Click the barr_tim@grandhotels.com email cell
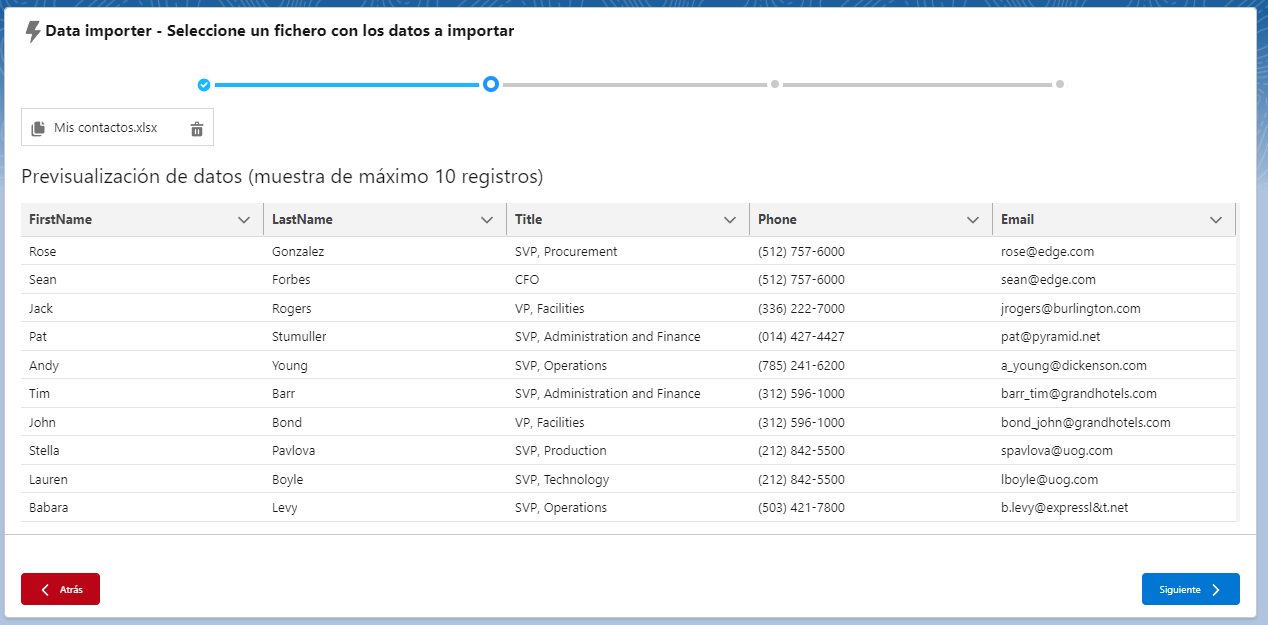 pyautogui.click(x=1114, y=394)
